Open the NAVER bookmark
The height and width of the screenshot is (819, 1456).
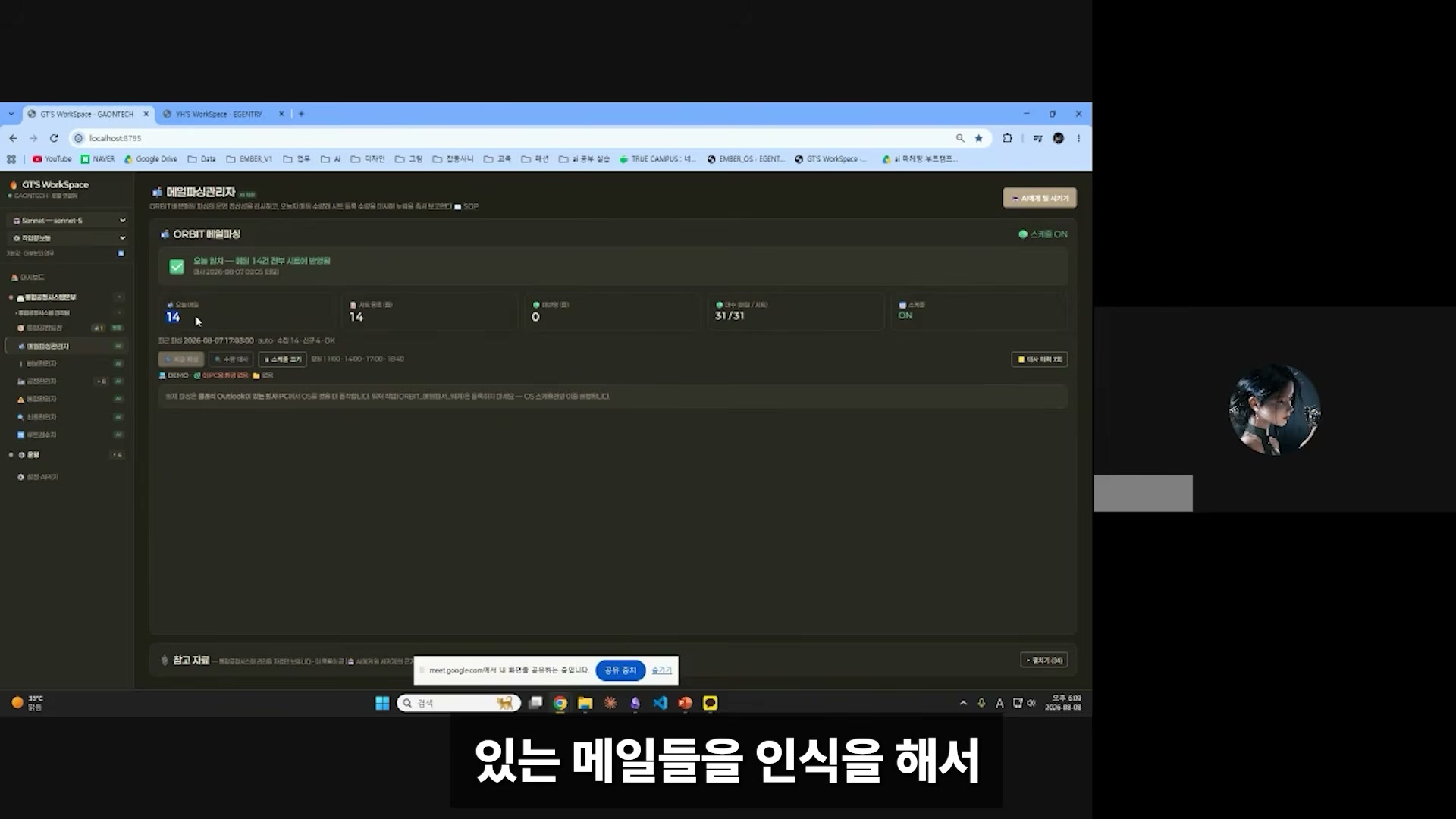[x=98, y=159]
